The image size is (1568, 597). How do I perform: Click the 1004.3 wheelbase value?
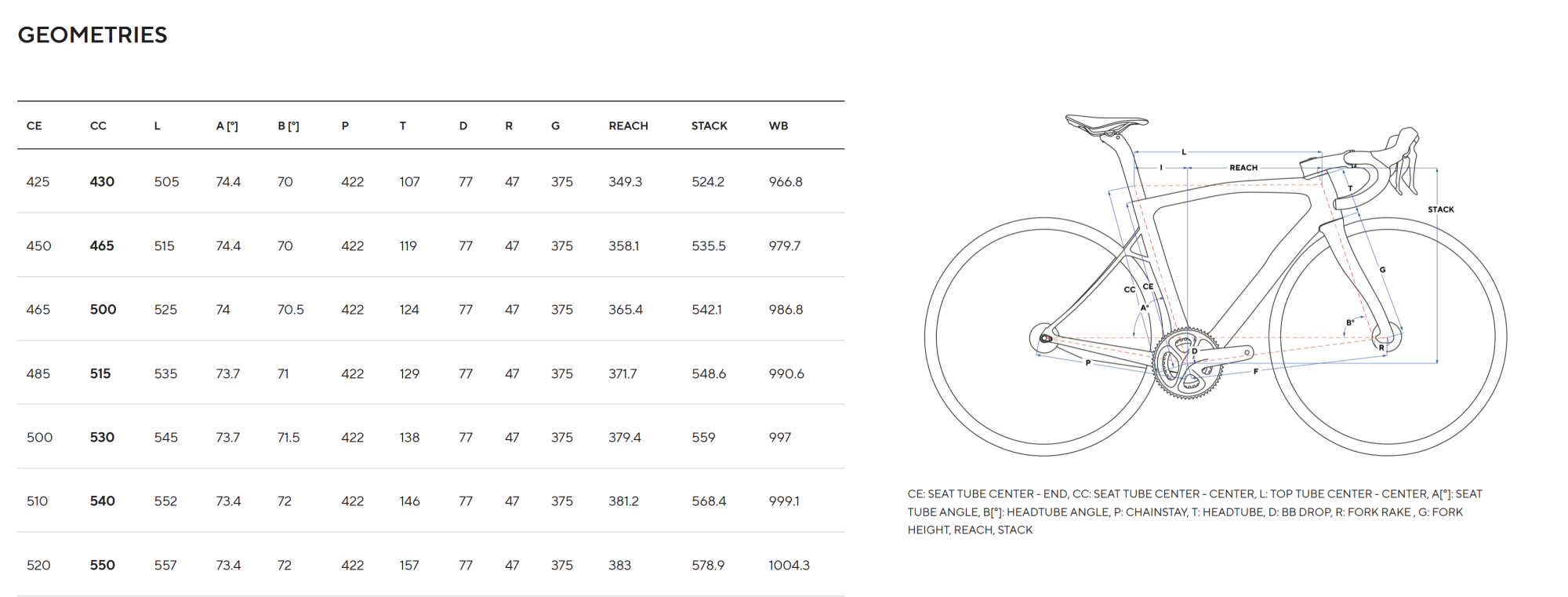[789, 565]
